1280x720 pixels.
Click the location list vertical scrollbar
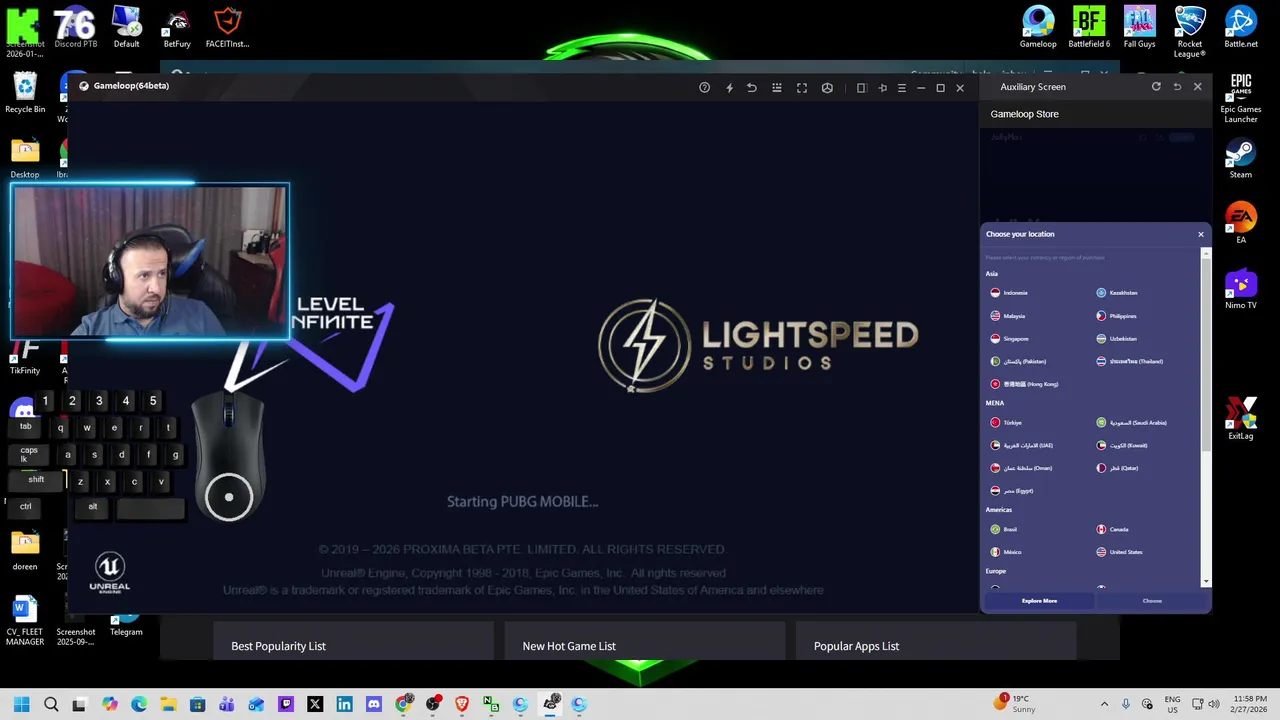click(x=1206, y=354)
